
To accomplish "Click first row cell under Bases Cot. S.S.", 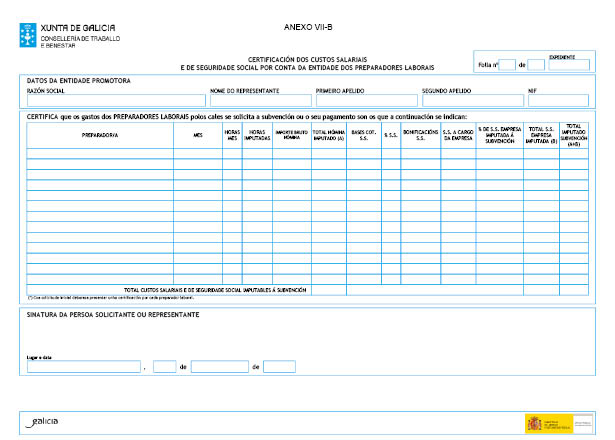I will pyautogui.click(x=363, y=154).
